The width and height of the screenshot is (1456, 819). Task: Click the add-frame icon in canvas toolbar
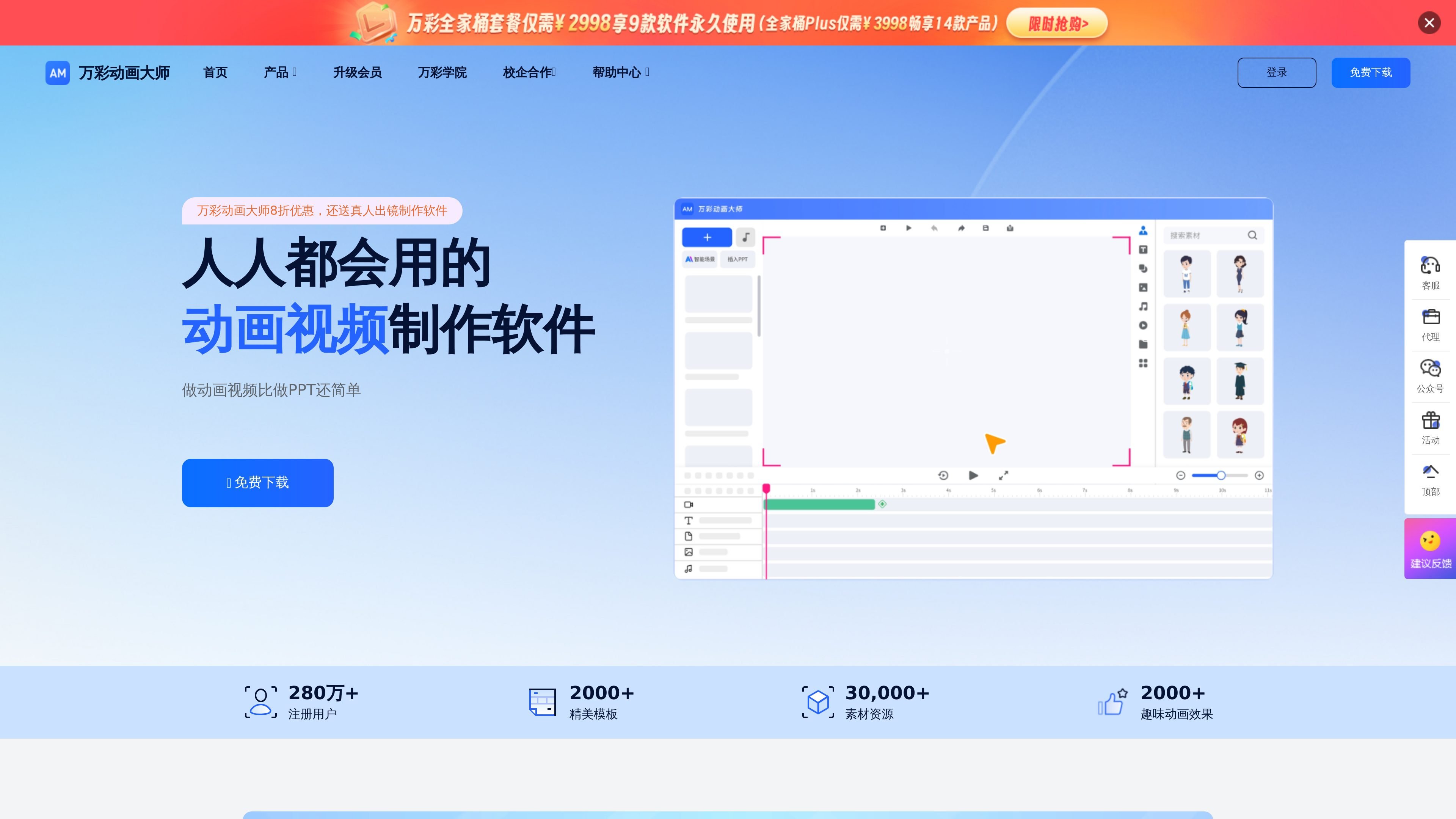(883, 228)
